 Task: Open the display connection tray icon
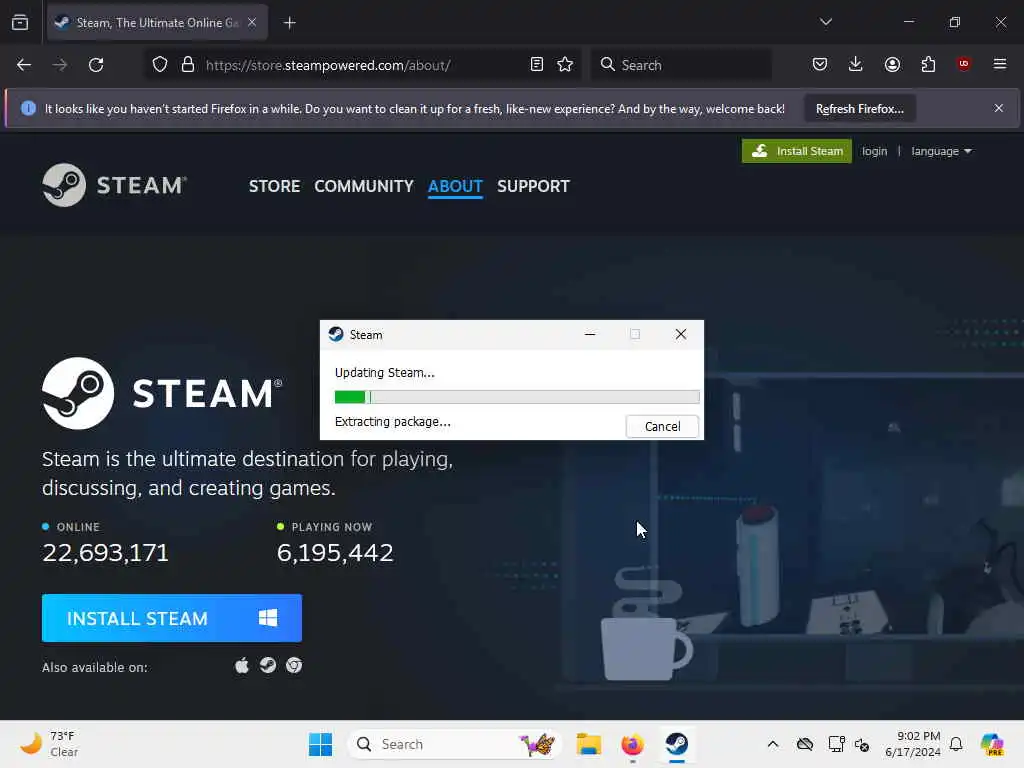tap(836, 744)
